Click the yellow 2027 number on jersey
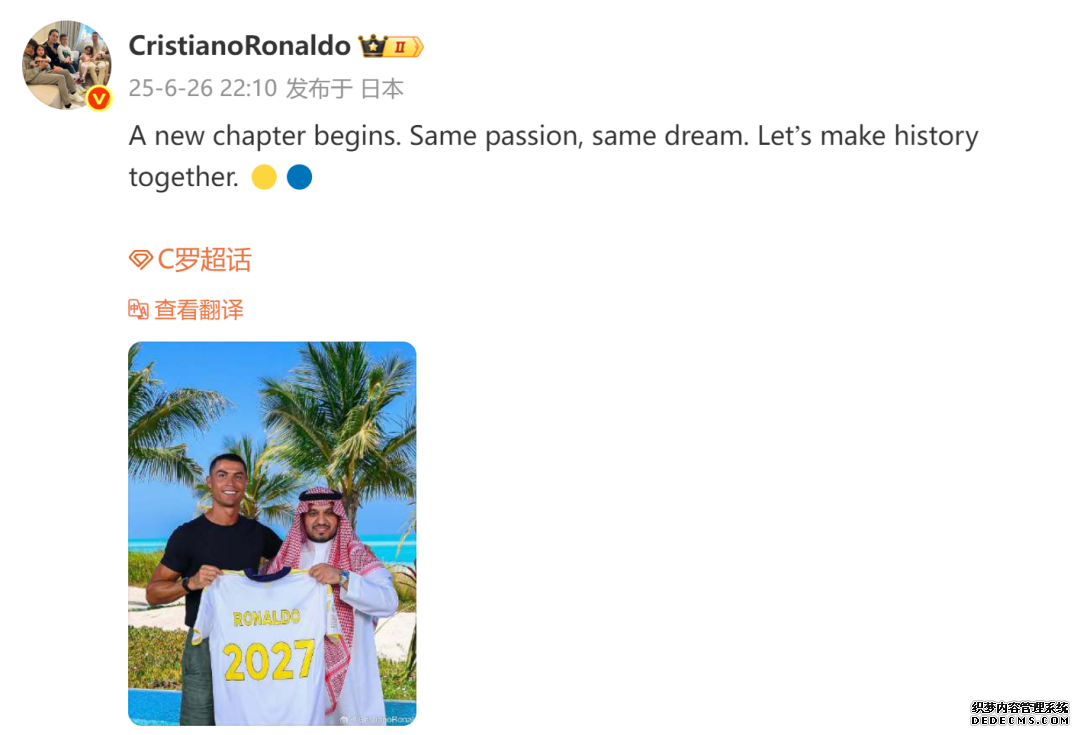The image size is (1080, 735). 269,660
